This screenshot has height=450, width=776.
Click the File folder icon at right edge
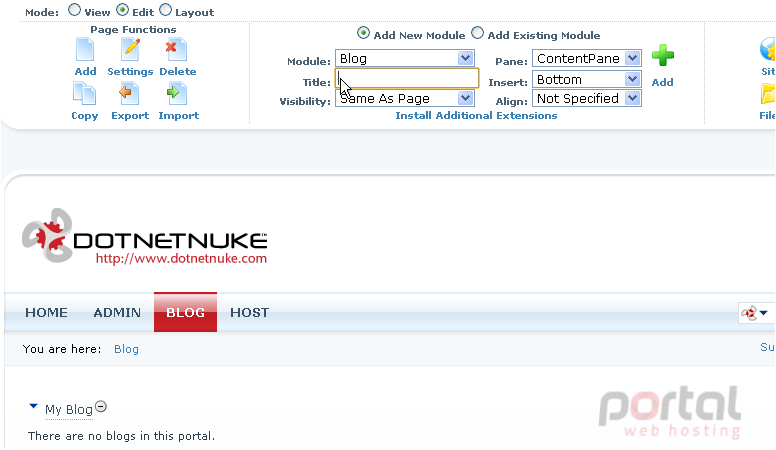coord(768,94)
